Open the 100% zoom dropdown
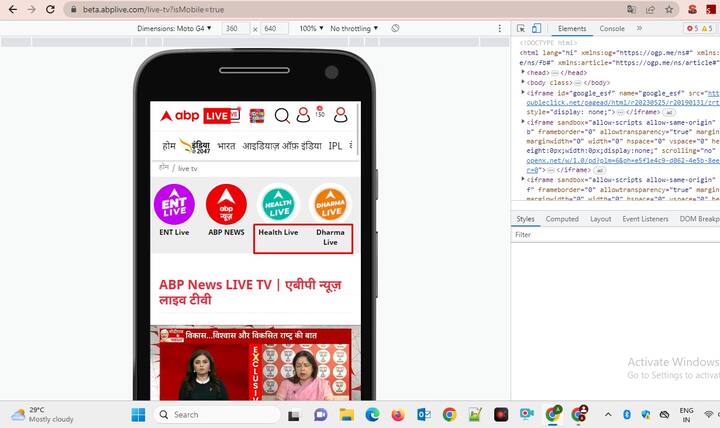Image resolution: width=720 pixels, height=428 pixels. click(x=310, y=29)
